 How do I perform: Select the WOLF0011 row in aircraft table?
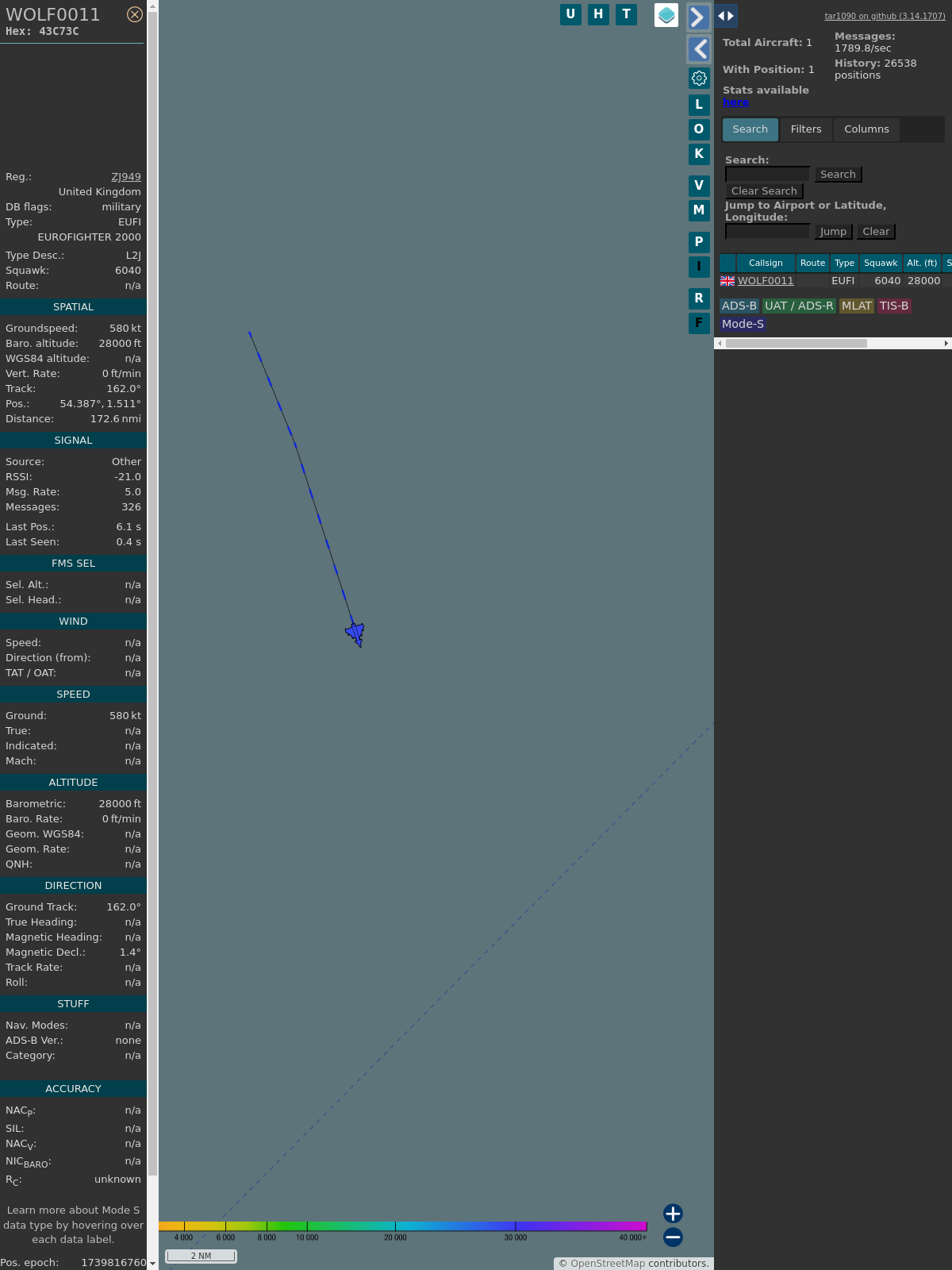tap(835, 280)
